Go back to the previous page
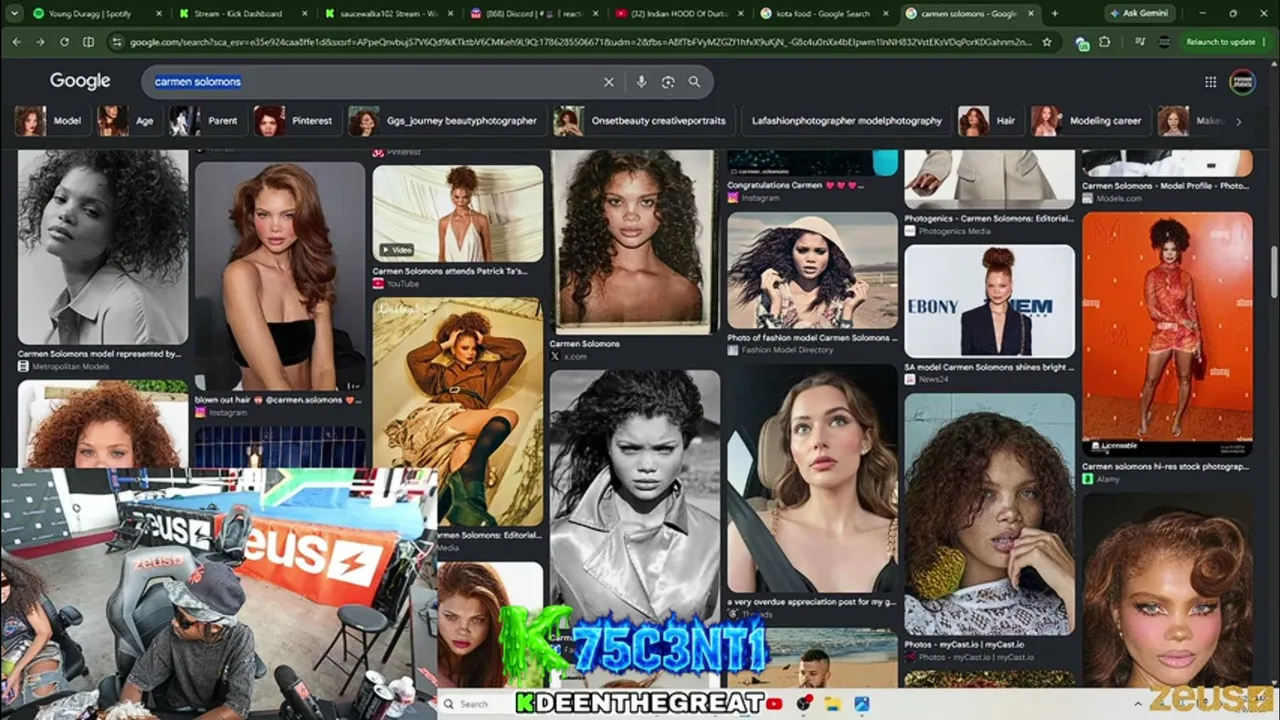 [x=16, y=42]
